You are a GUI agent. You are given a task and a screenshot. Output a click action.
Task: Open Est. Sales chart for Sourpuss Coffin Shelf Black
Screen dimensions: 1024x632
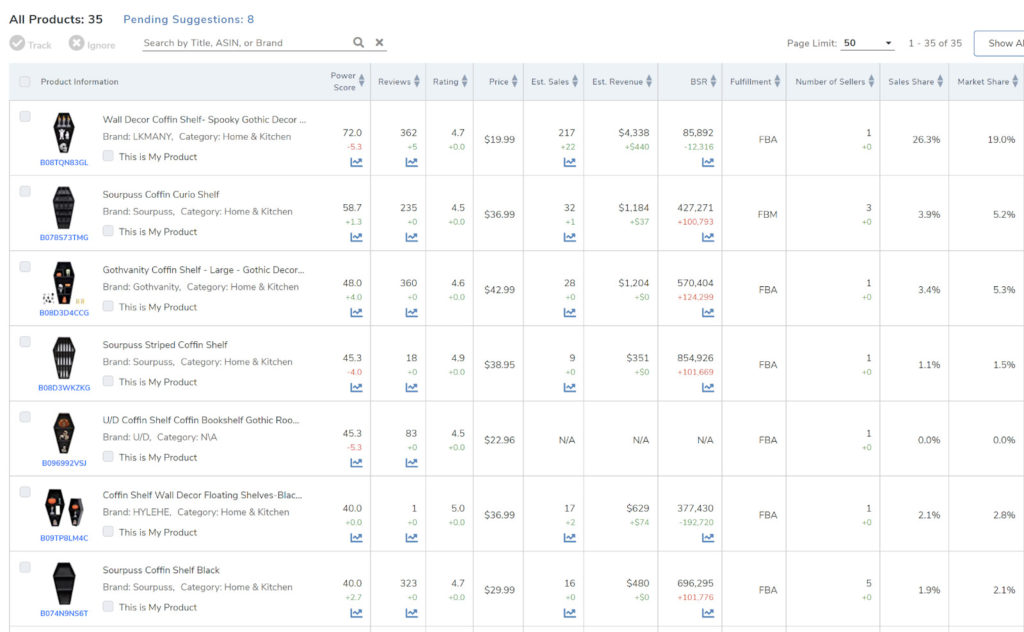pyautogui.click(x=569, y=613)
